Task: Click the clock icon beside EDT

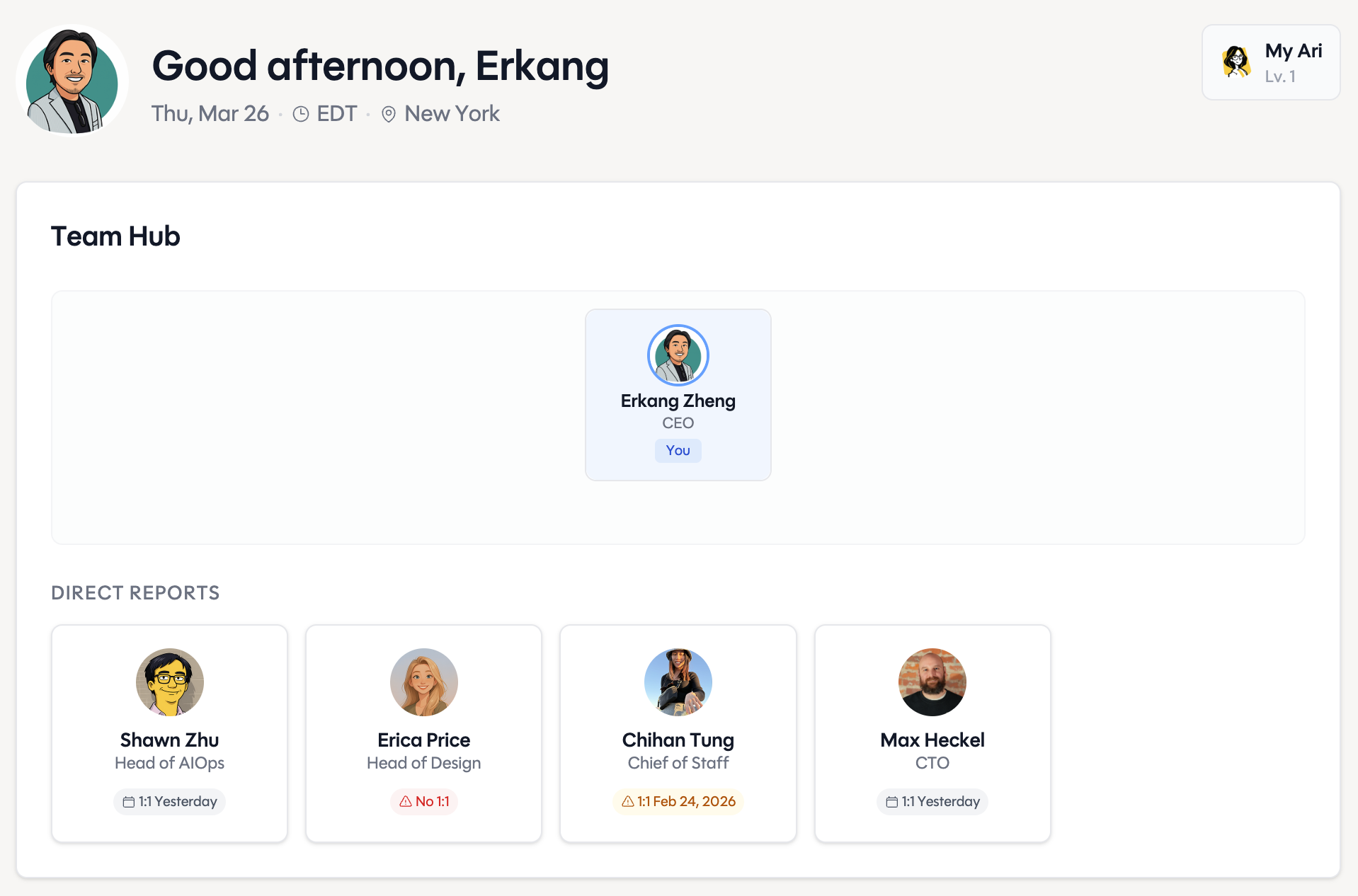Action: click(302, 113)
